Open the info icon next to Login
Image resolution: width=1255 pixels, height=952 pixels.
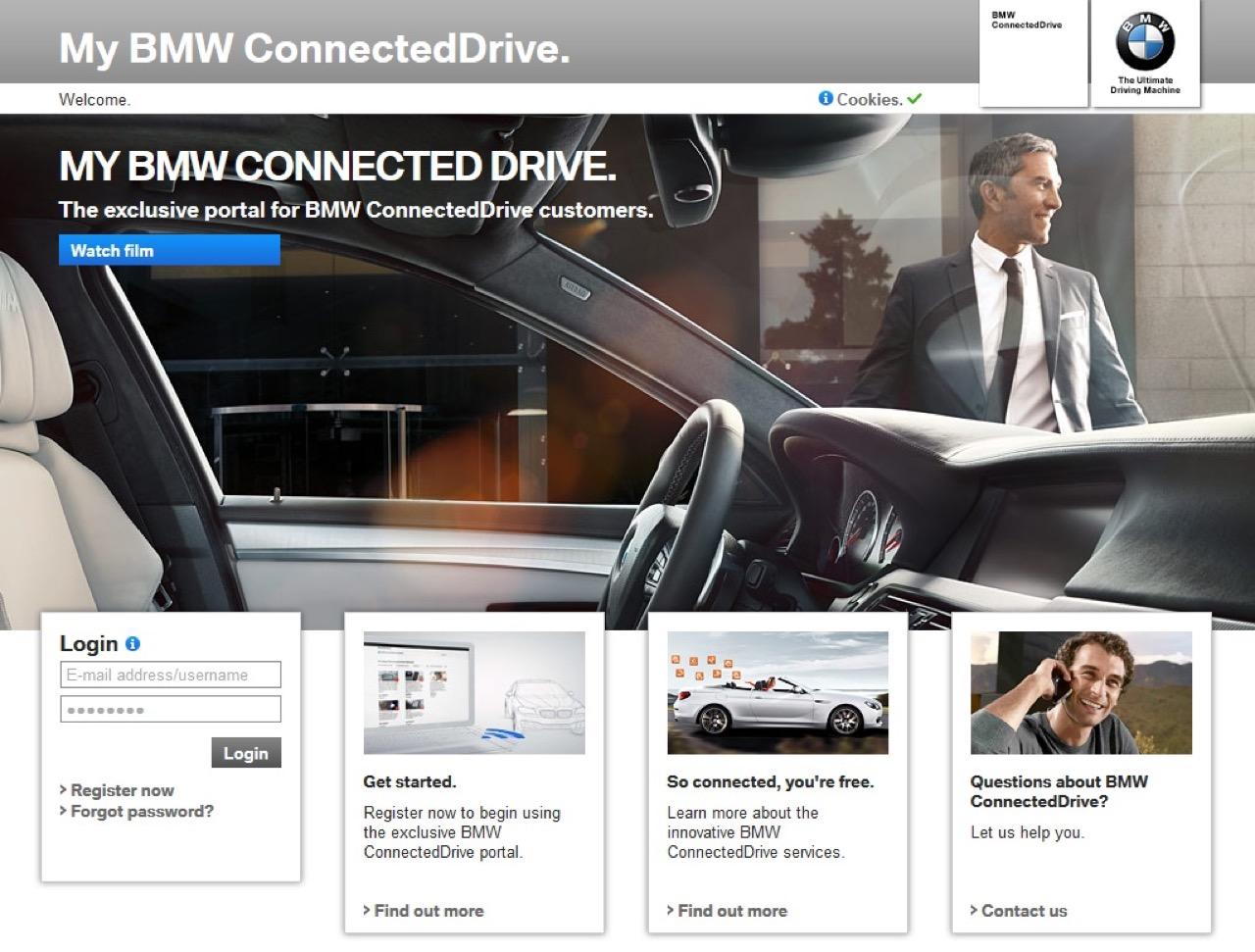tap(132, 644)
